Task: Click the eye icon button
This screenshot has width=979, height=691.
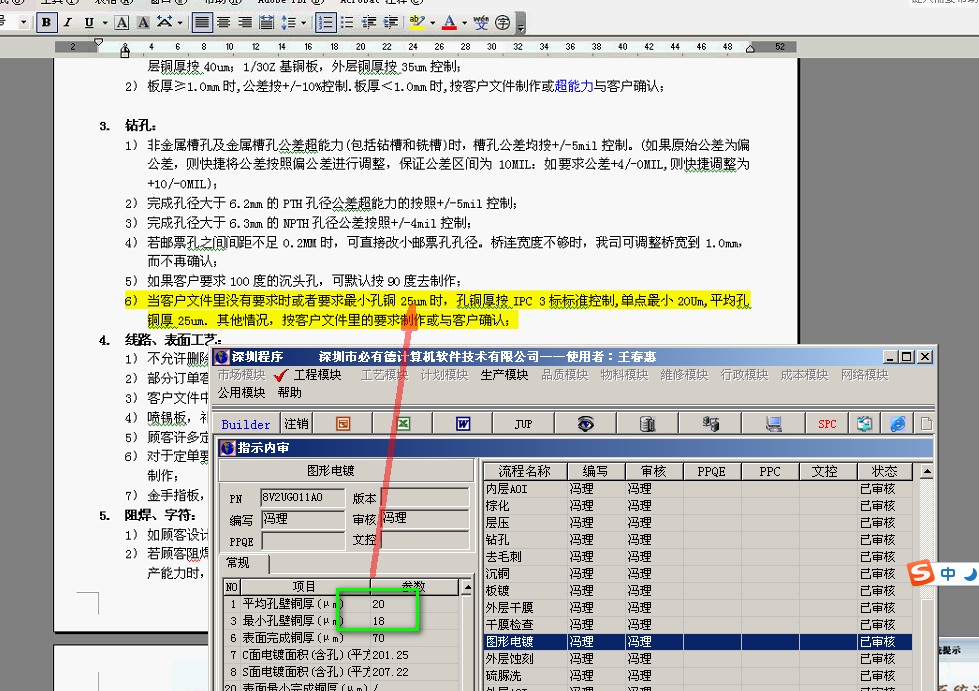Action: [585, 424]
